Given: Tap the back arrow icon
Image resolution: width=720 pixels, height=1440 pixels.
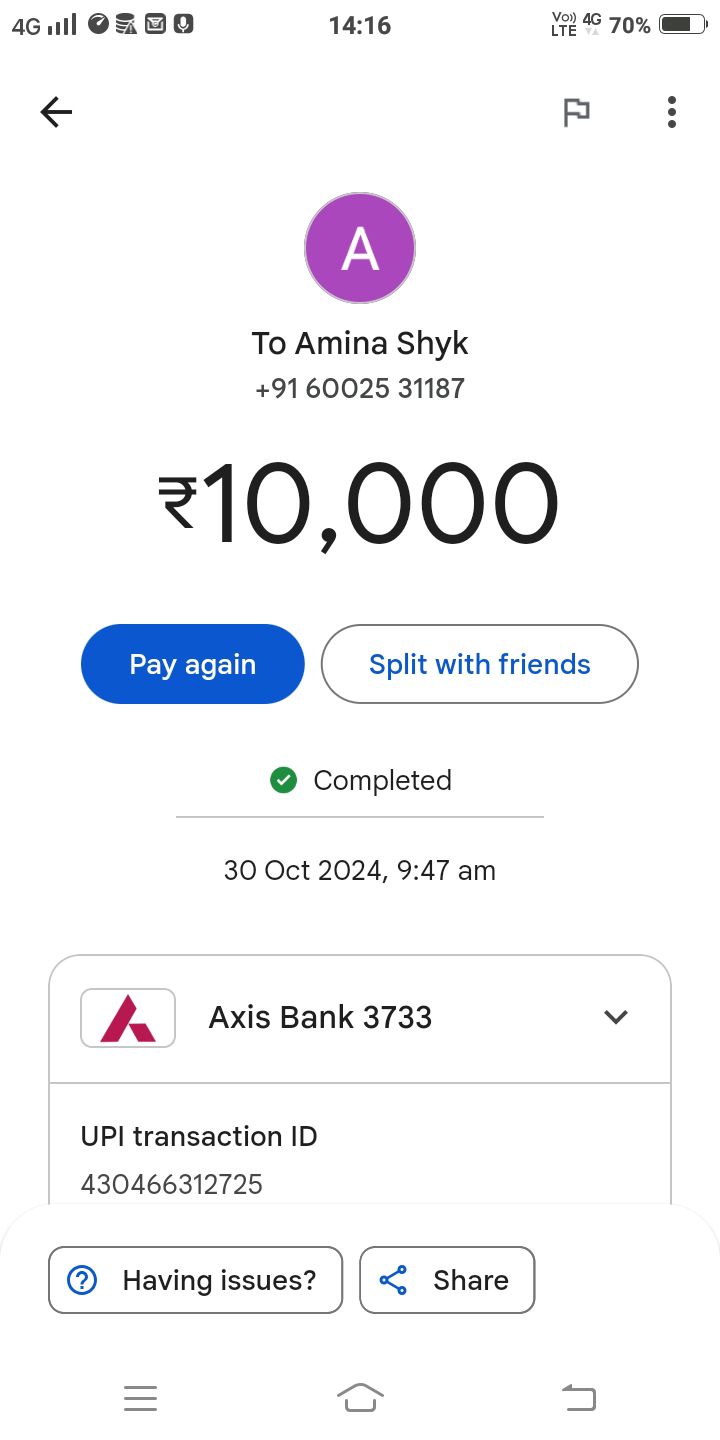Looking at the screenshot, I should (56, 112).
